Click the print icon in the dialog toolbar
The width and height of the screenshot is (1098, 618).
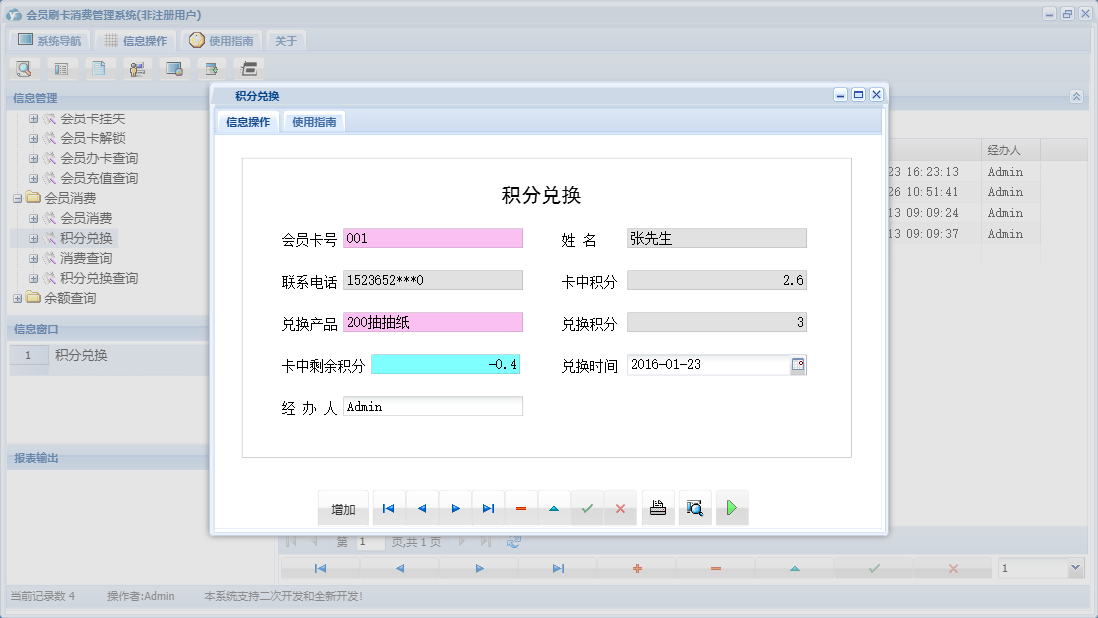tap(657, 507)
